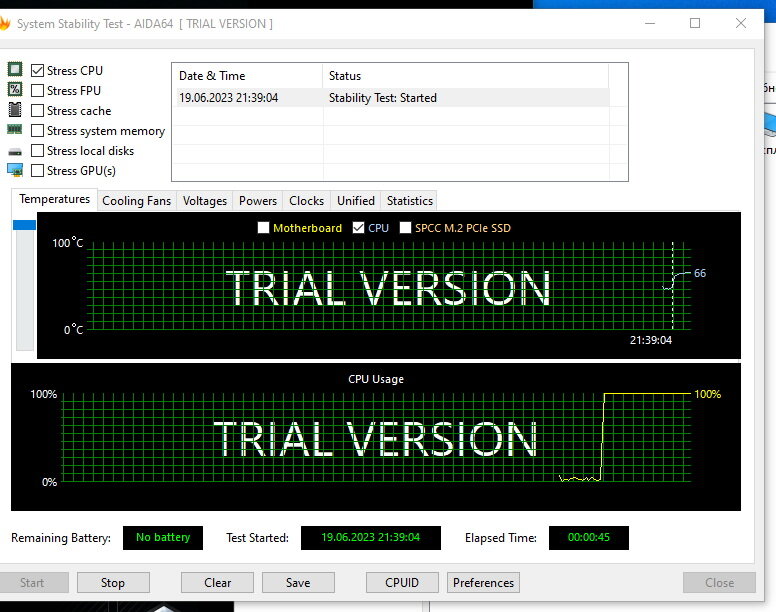The image size is (776, 612).
Task: View the Statistics tab
Action: click(x=410, y=201)
